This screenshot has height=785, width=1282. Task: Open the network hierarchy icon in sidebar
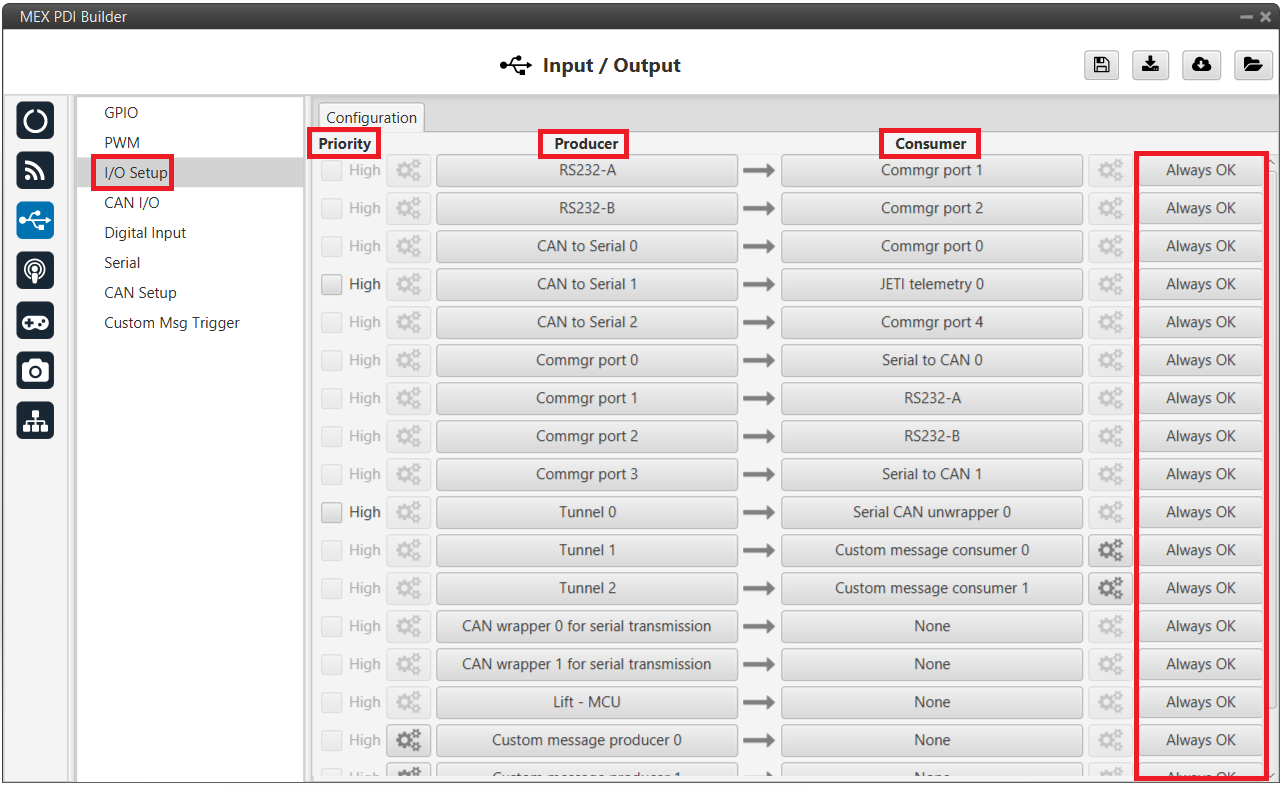(x=35, y=421)
